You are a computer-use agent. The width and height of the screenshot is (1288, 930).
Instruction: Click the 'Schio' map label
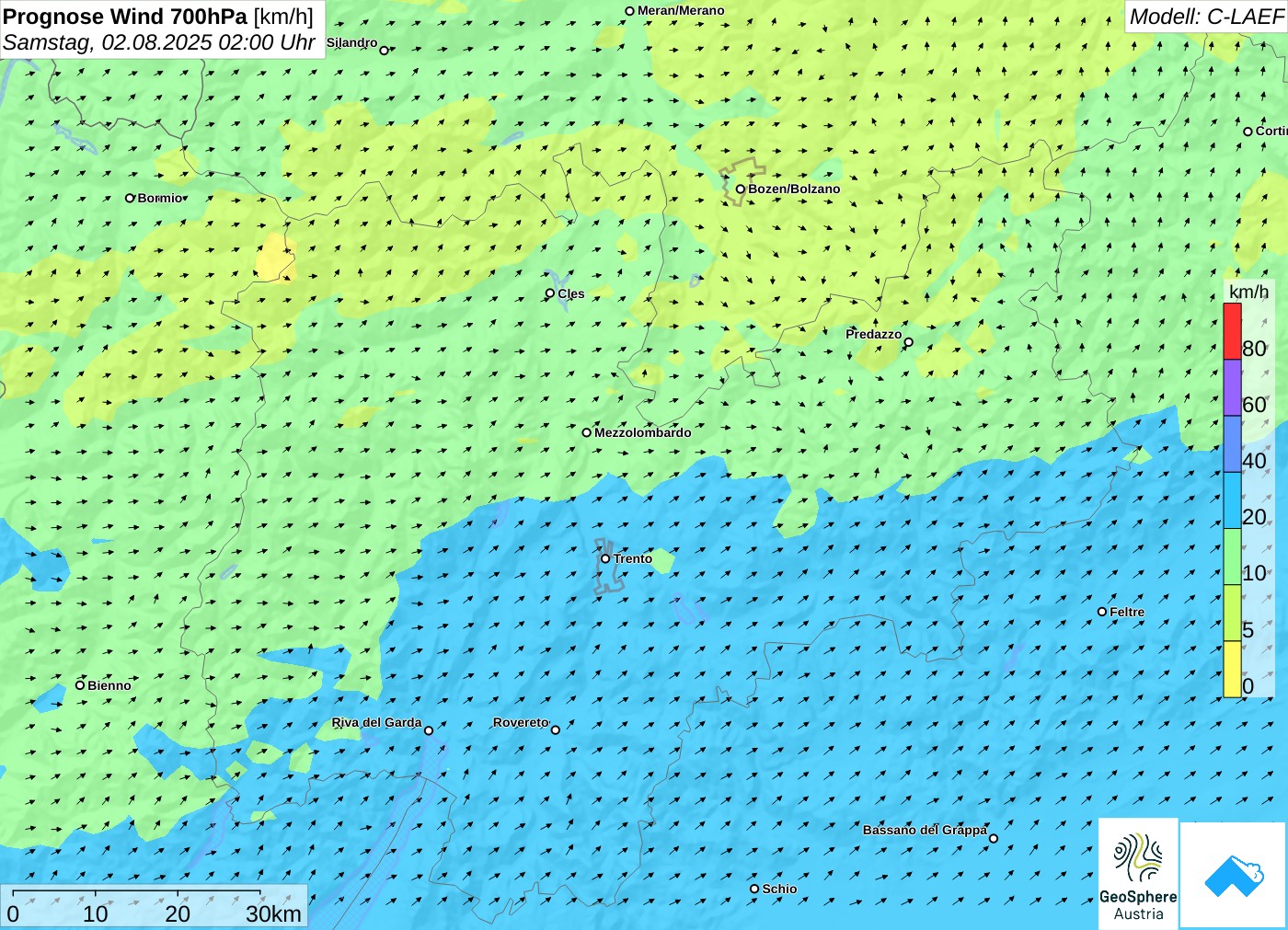779,889
